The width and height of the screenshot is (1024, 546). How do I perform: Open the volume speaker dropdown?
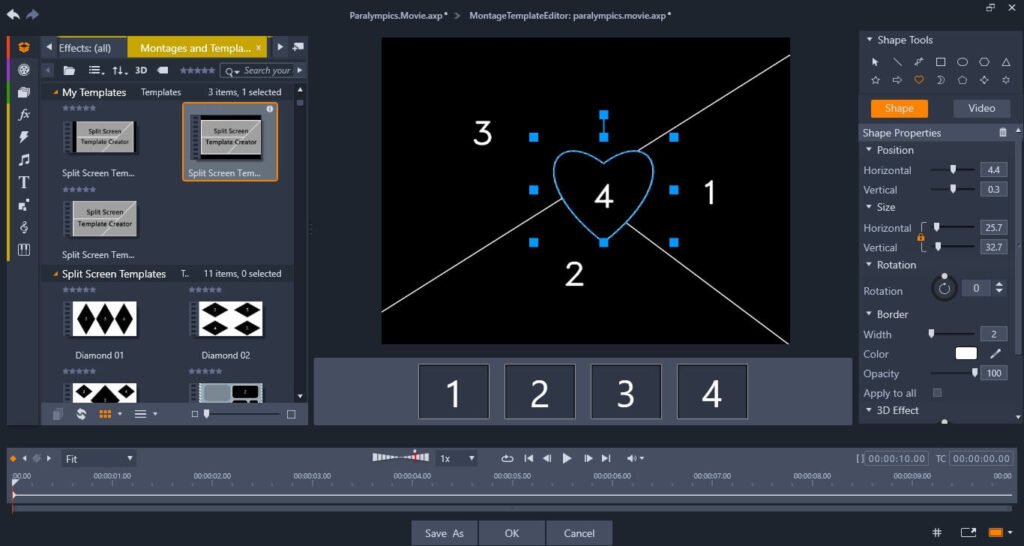pyautogui.click(x=635, y=458)
